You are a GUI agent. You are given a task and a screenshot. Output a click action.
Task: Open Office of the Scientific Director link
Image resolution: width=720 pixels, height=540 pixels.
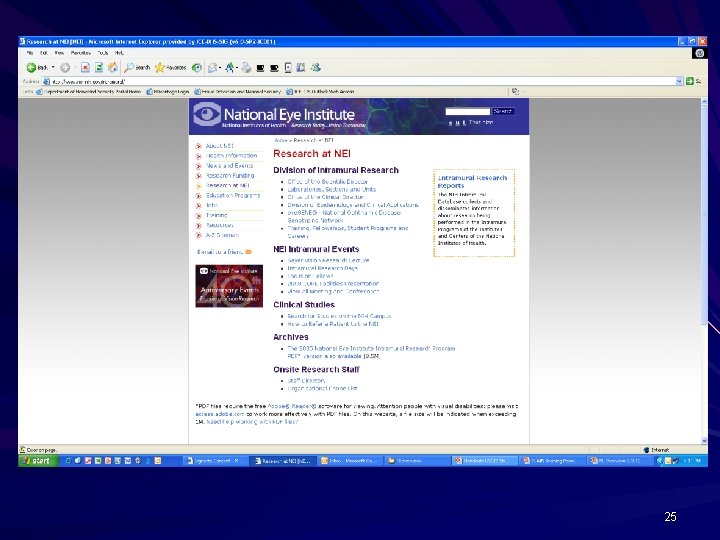[x=327, y=181]
